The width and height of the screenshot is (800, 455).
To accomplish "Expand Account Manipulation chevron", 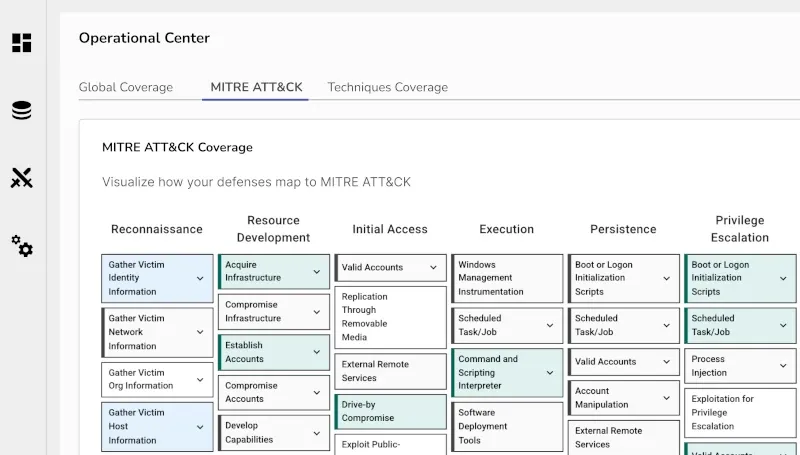I will pos(666,398).
